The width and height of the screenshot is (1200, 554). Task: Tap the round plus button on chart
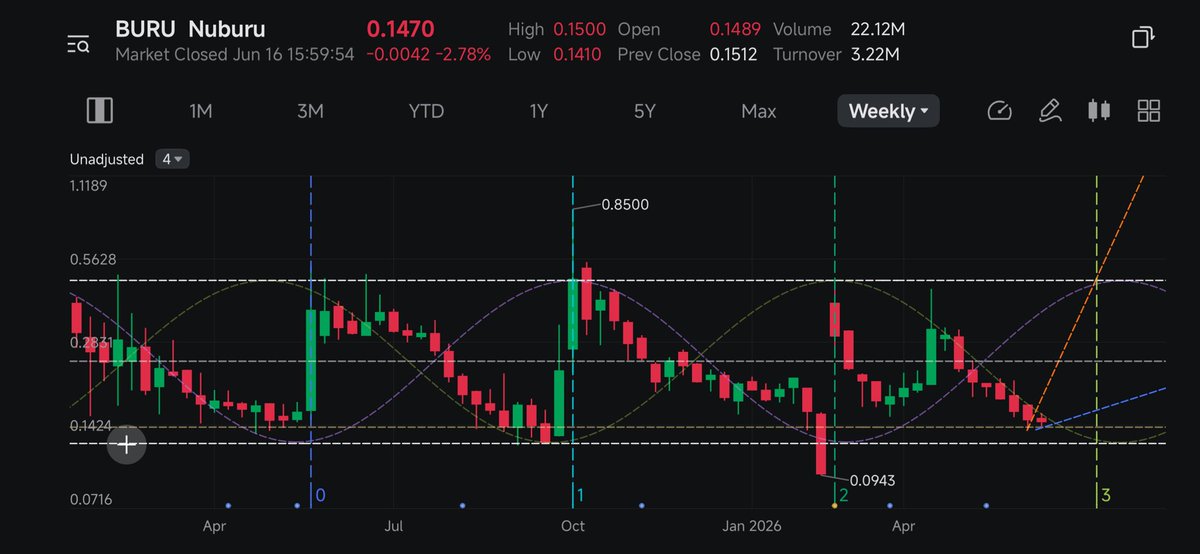click(x=127, y=445)
